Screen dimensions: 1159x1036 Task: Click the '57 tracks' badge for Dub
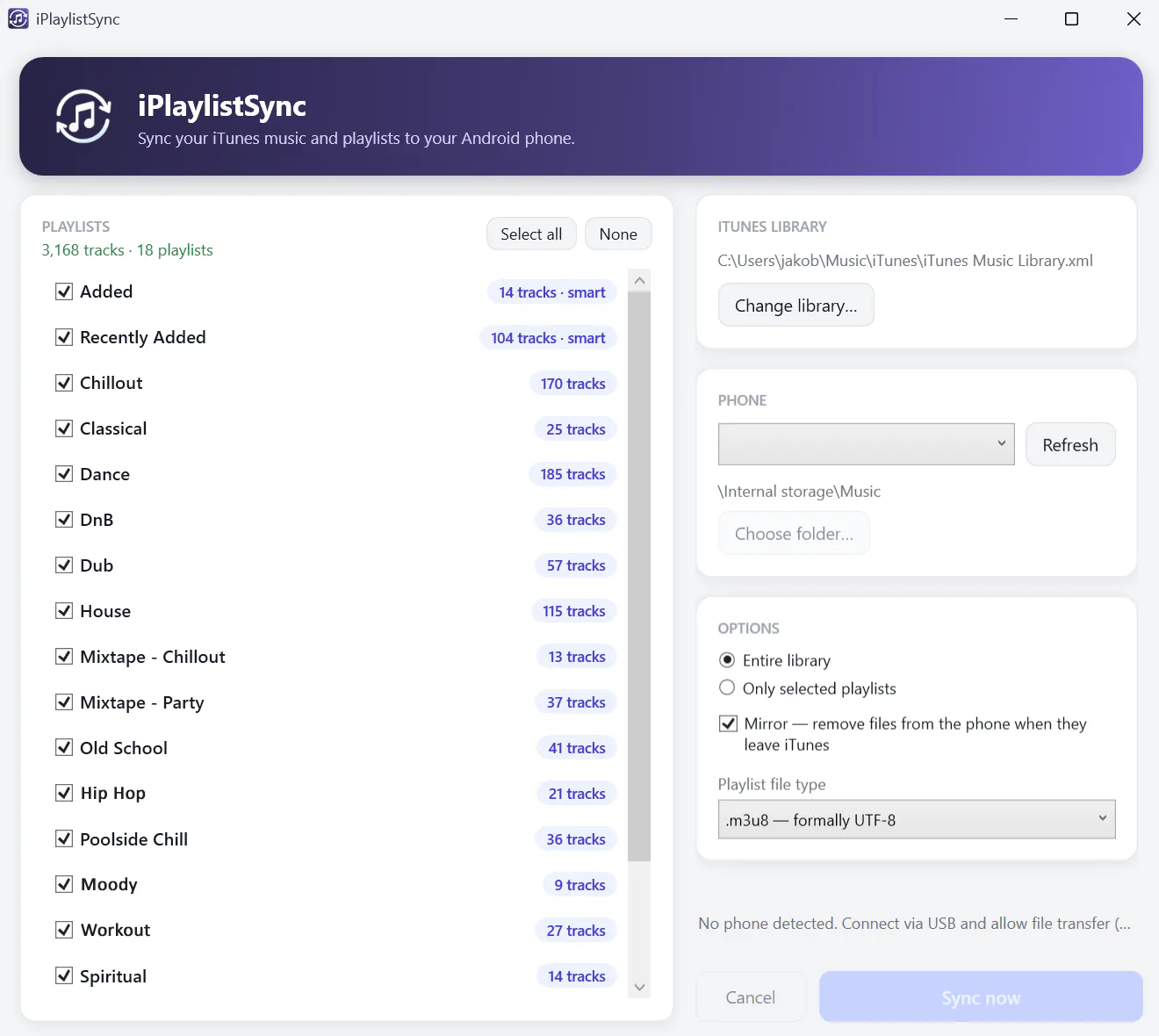tap(576, 565)
